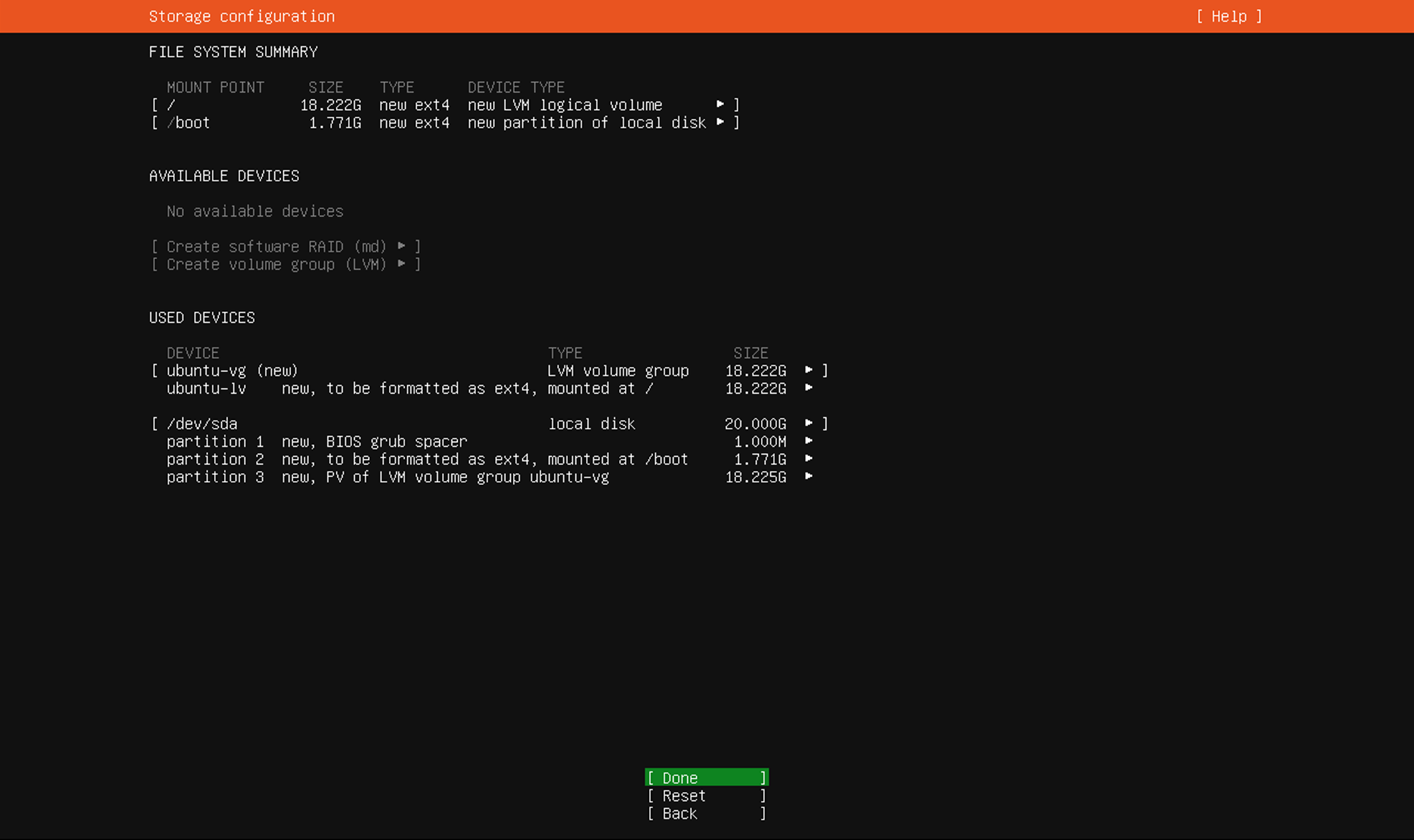The height and width of the screenshot is (840, 1414).
Task: Click 'PV of LVM volume group ubuntu-vg' description
Action: pos(468,477)
